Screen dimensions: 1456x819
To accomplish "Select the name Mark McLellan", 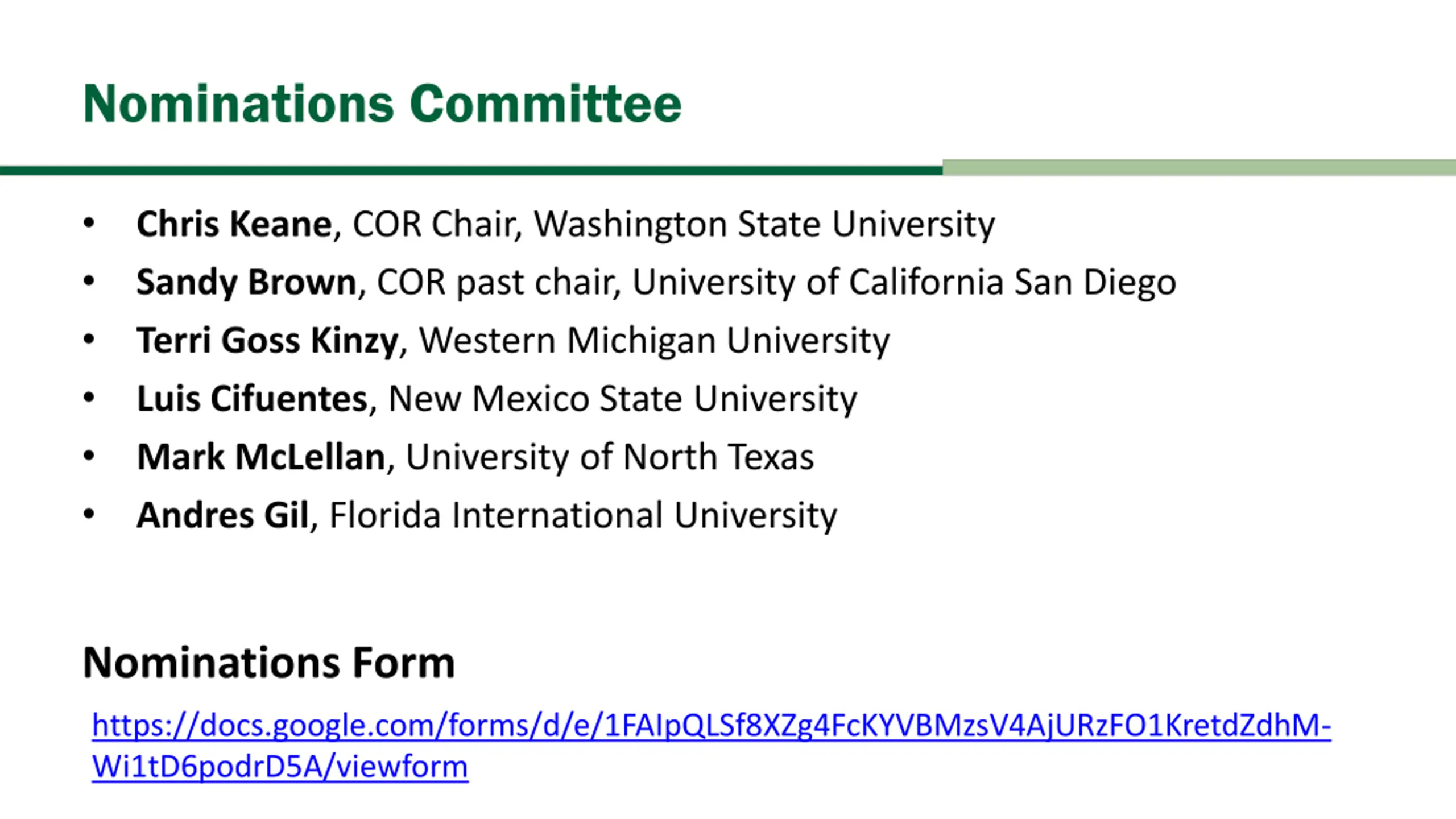I will [261, 457].
